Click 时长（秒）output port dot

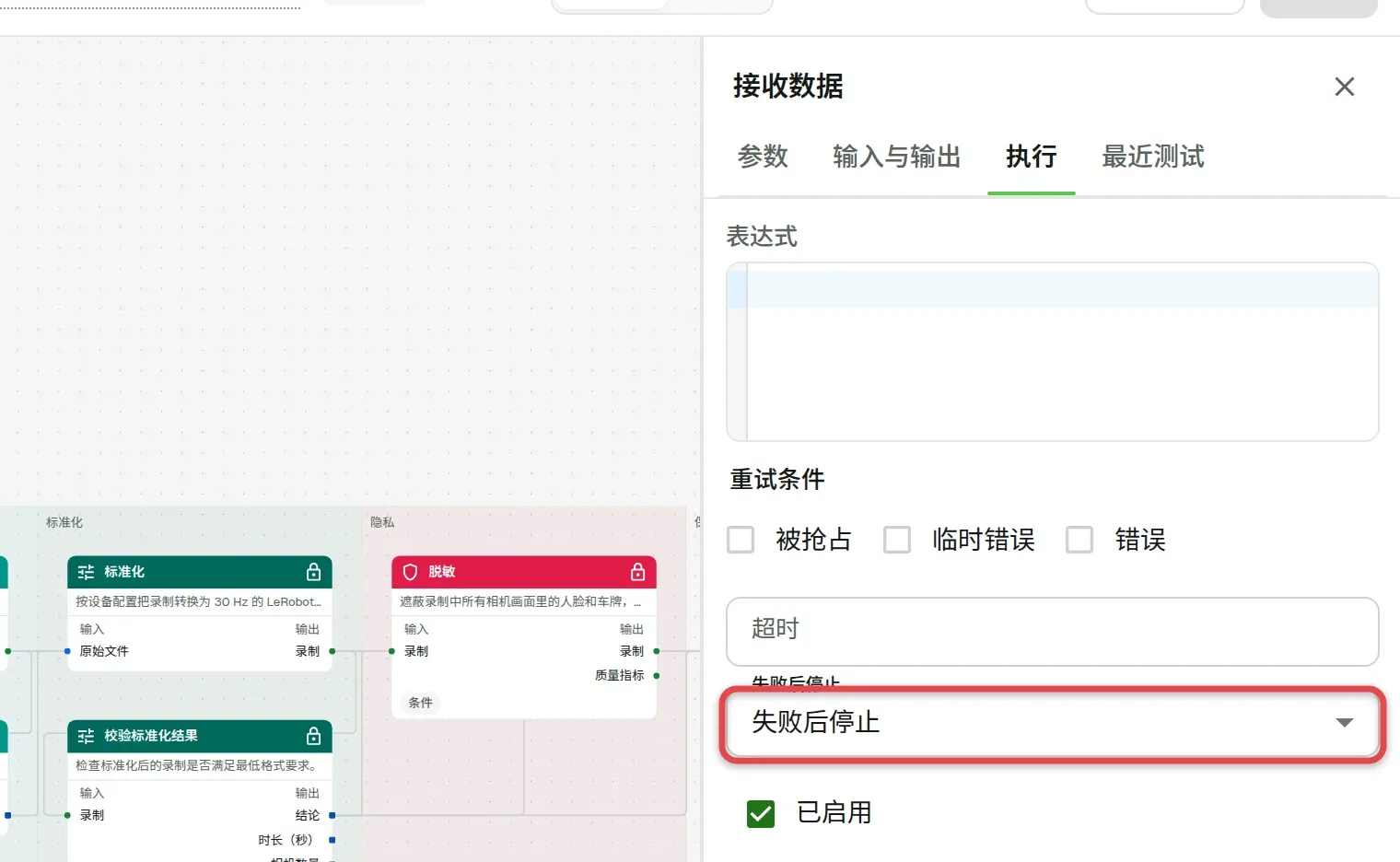(x=332, y=840)
